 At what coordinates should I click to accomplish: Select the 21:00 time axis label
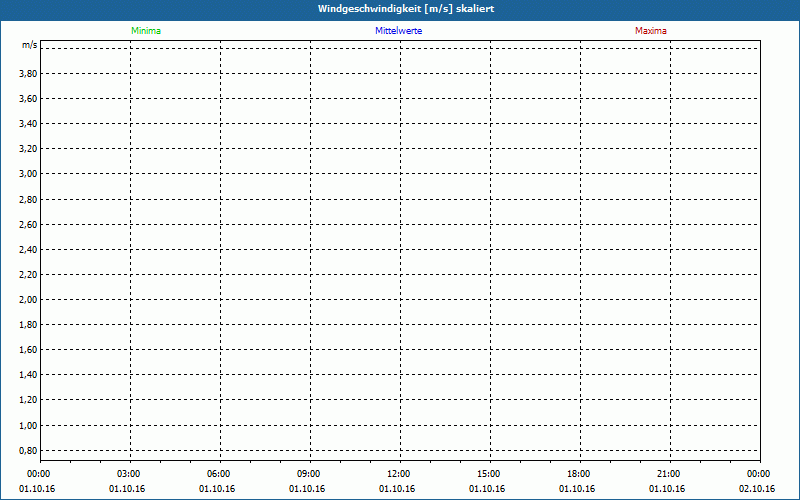668,474
